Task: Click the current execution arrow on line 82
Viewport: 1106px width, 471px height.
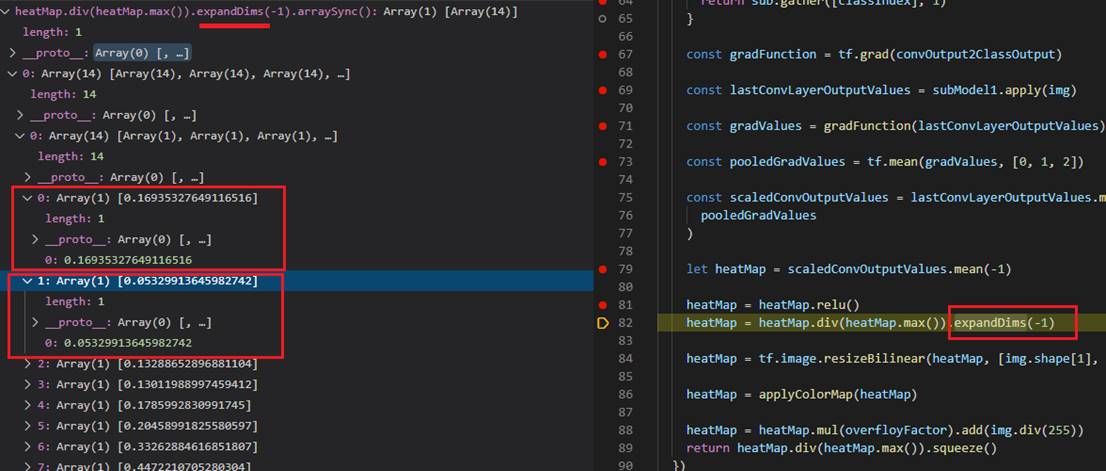Action: [x=603, y=323]
